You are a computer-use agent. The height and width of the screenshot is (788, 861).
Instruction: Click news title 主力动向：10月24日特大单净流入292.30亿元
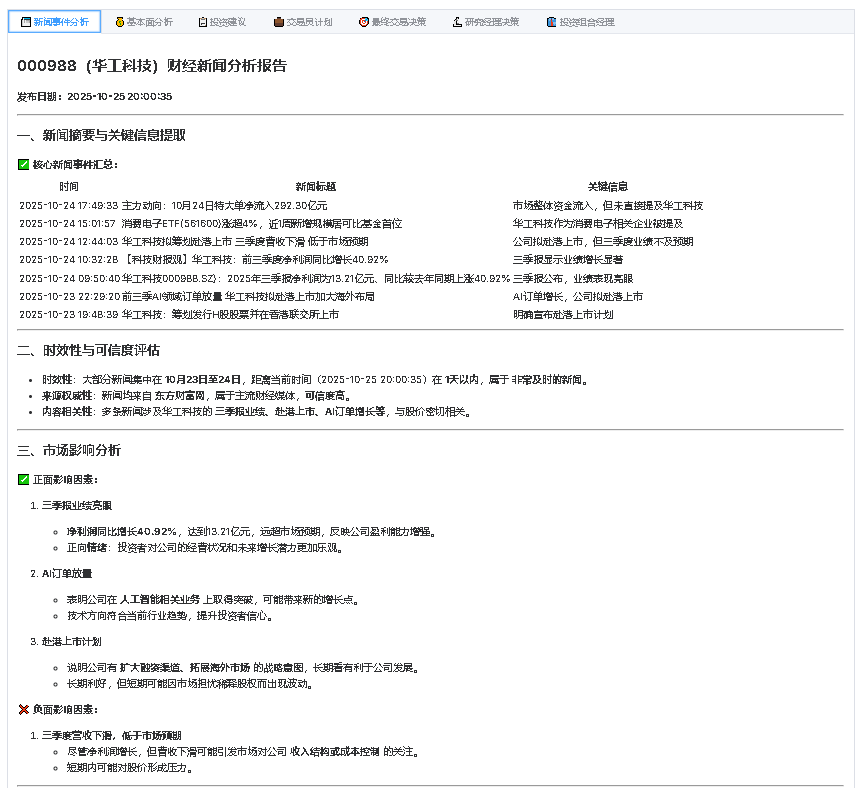click(x=224, y=205)
